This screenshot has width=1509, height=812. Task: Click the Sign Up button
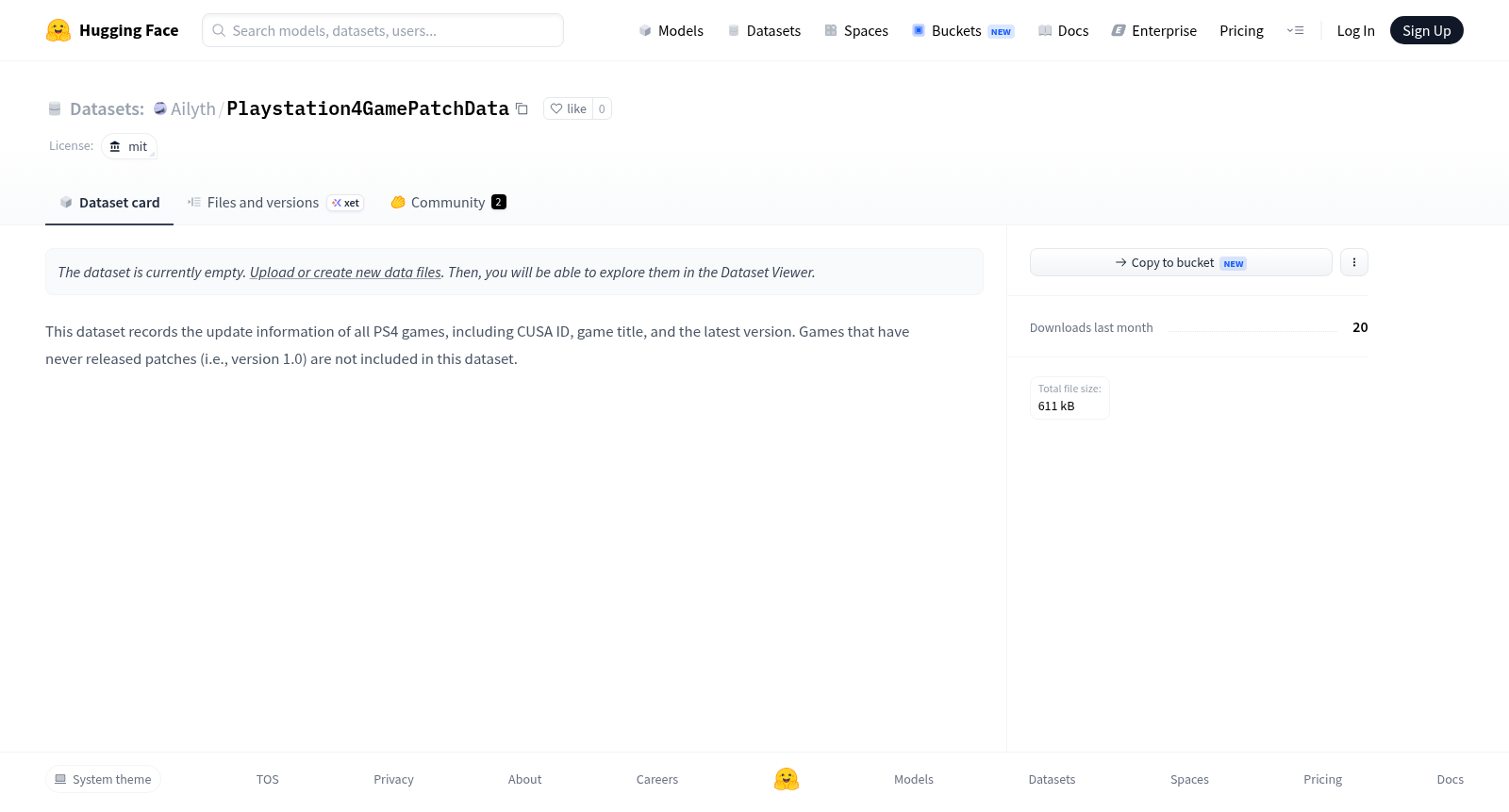[1426, 30]
